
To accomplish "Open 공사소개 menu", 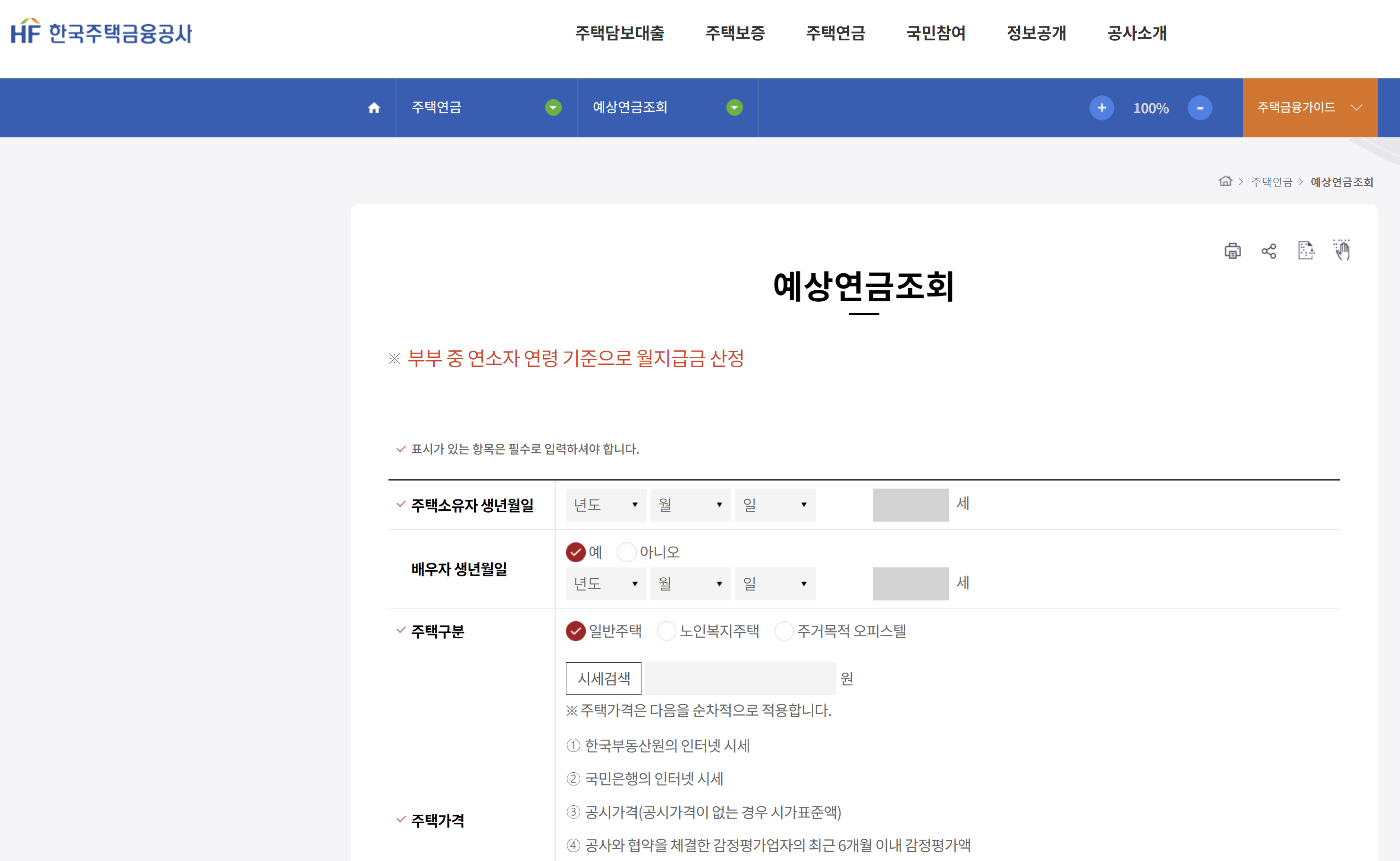I will point(1137,33).
